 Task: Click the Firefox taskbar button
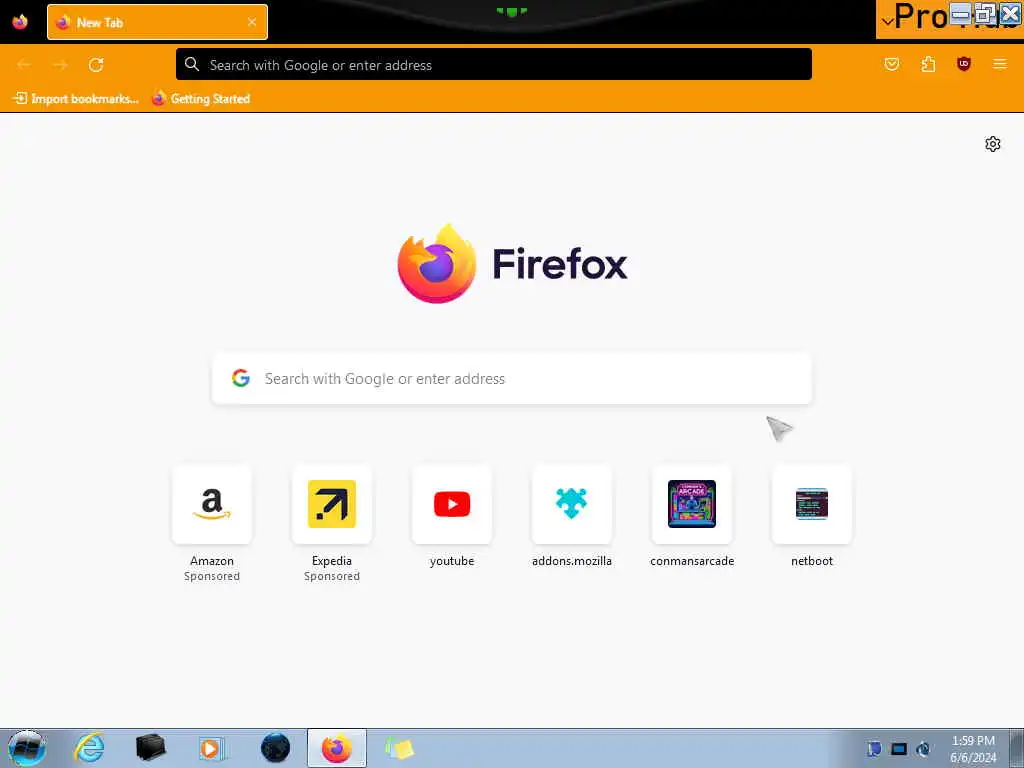pos(337,748)
